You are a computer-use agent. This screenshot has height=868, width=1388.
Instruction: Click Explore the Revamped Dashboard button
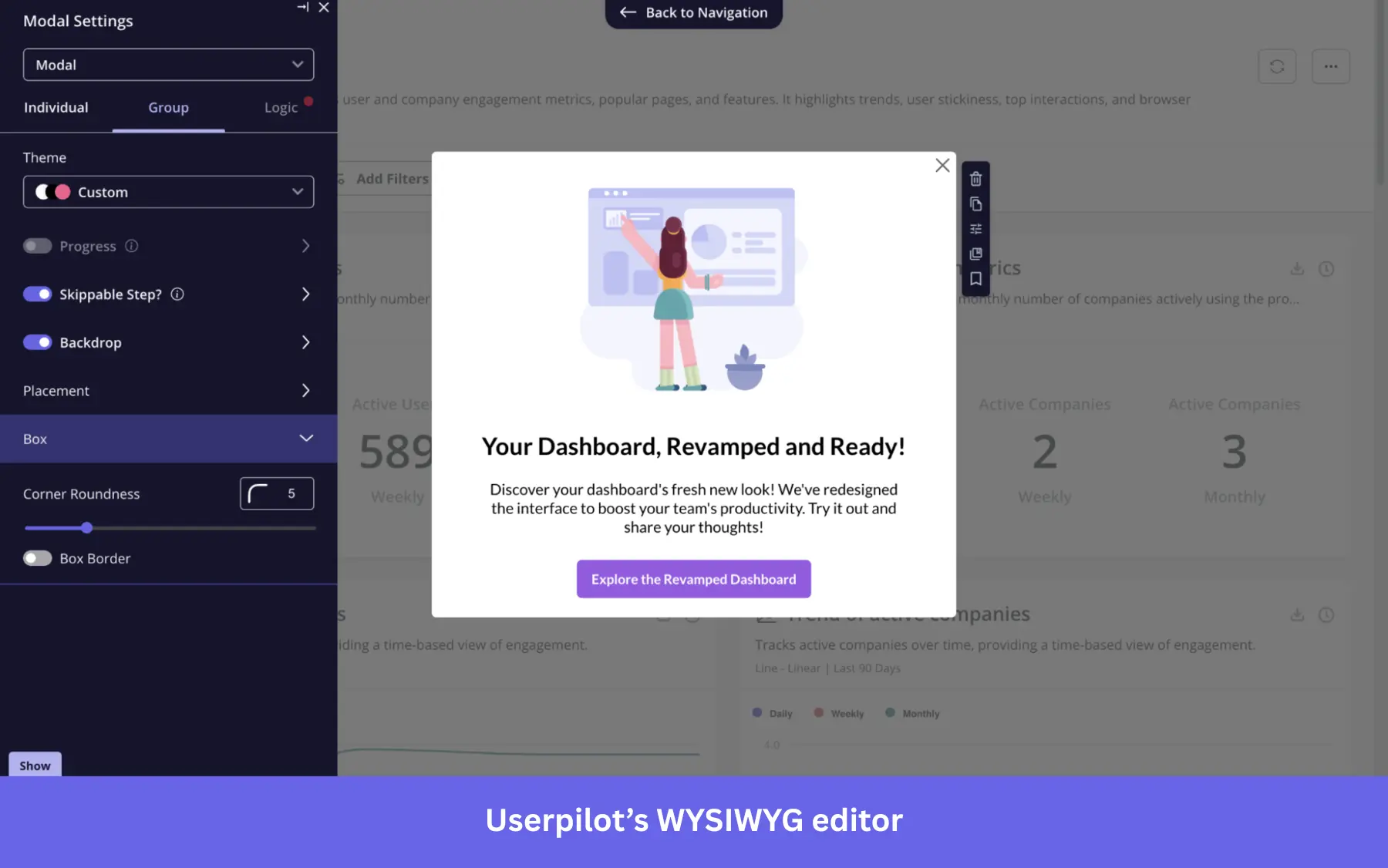click(693, 579)
